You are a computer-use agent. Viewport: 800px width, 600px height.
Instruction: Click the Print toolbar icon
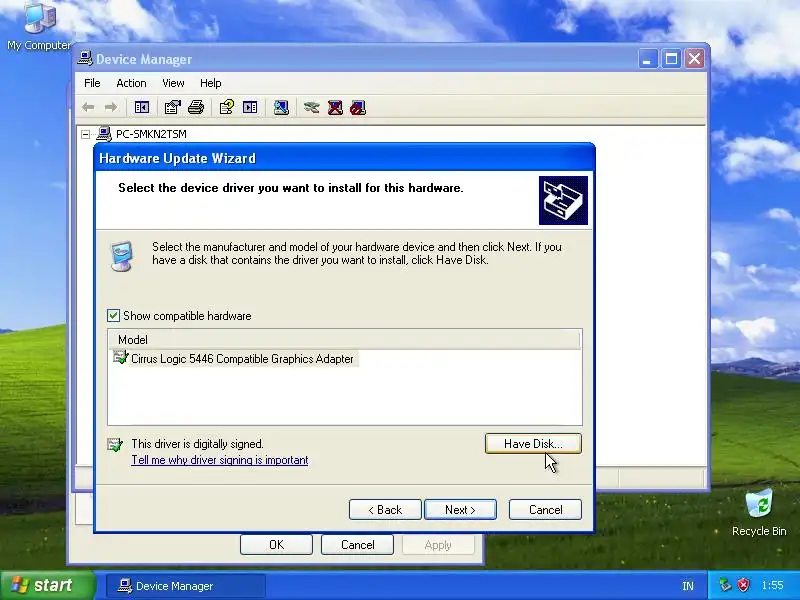(196, 108)
